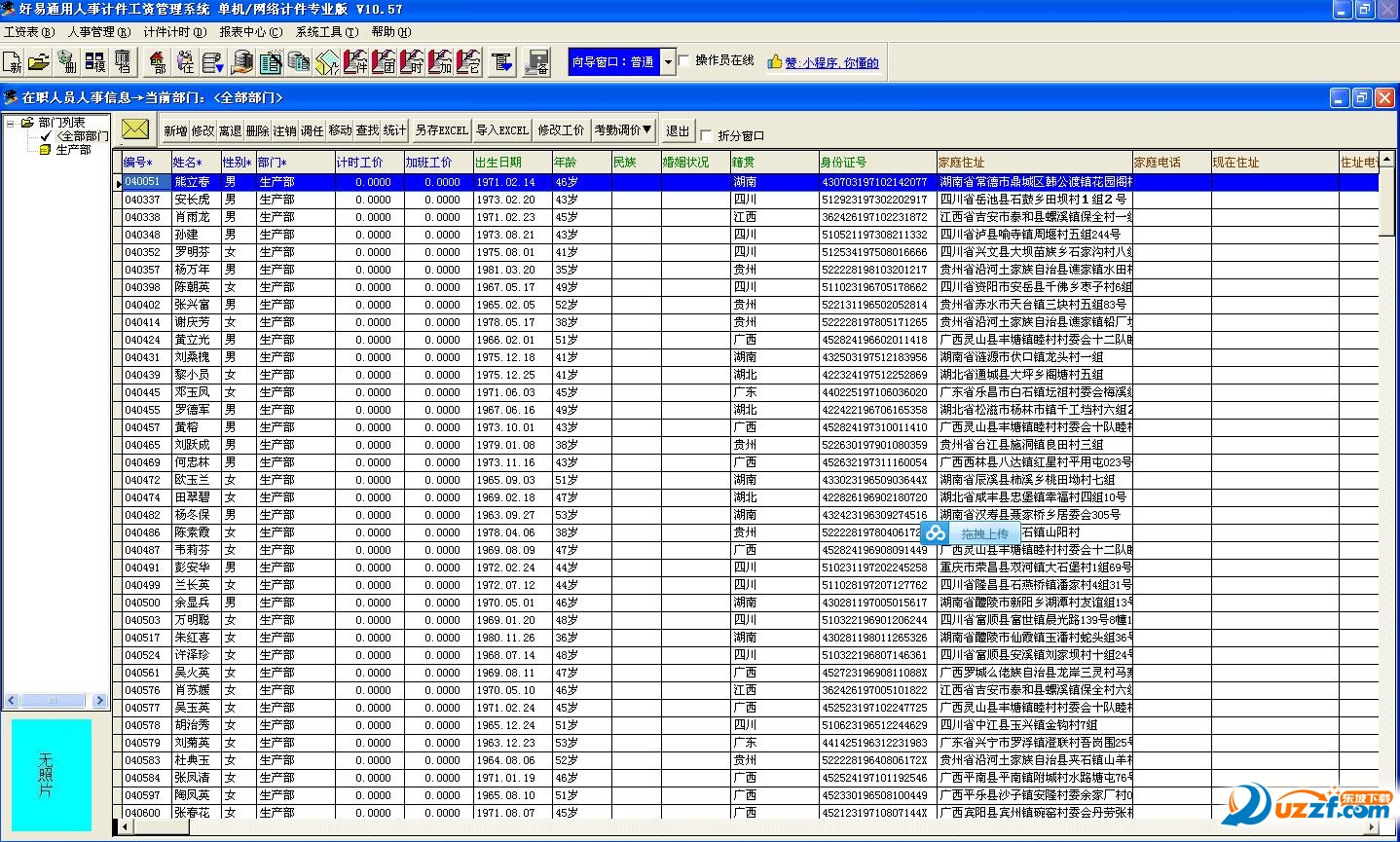This screenshot has width=1400, height=842.
Task: Toggle the 操作员在线 checkbox
Action: pyautogui.click(x=684, y=60)
